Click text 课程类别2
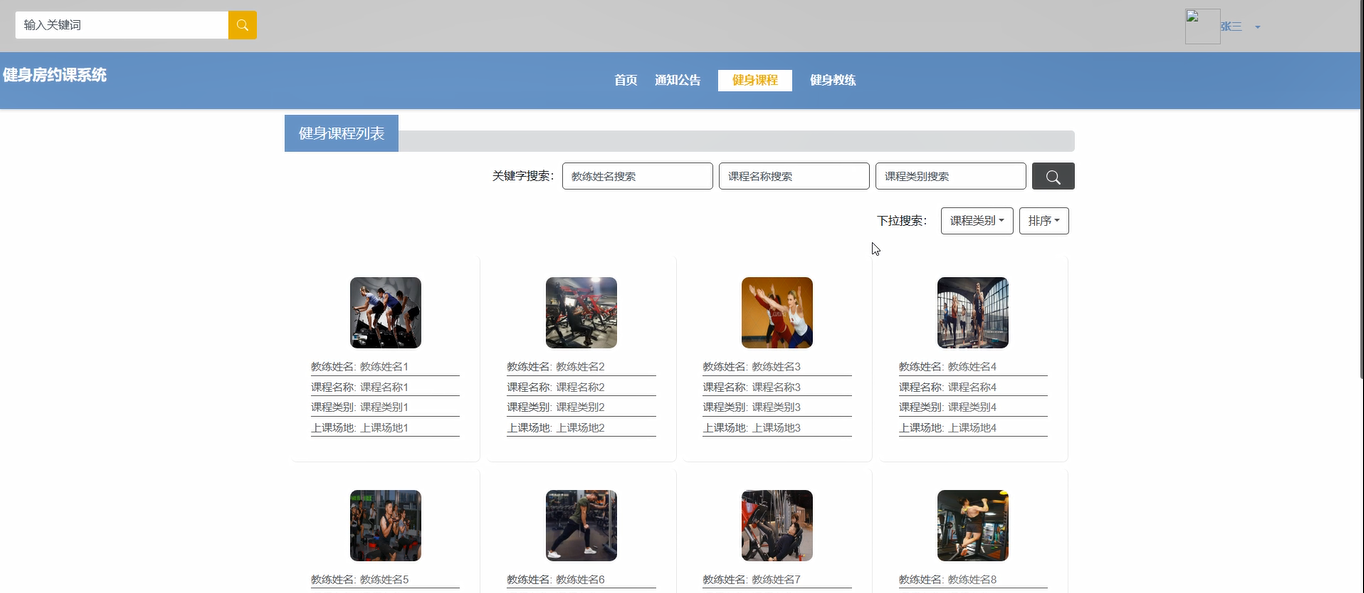The width and height of the screenshot is (1364, 593). pyautogui.click(x=580, y=407)
